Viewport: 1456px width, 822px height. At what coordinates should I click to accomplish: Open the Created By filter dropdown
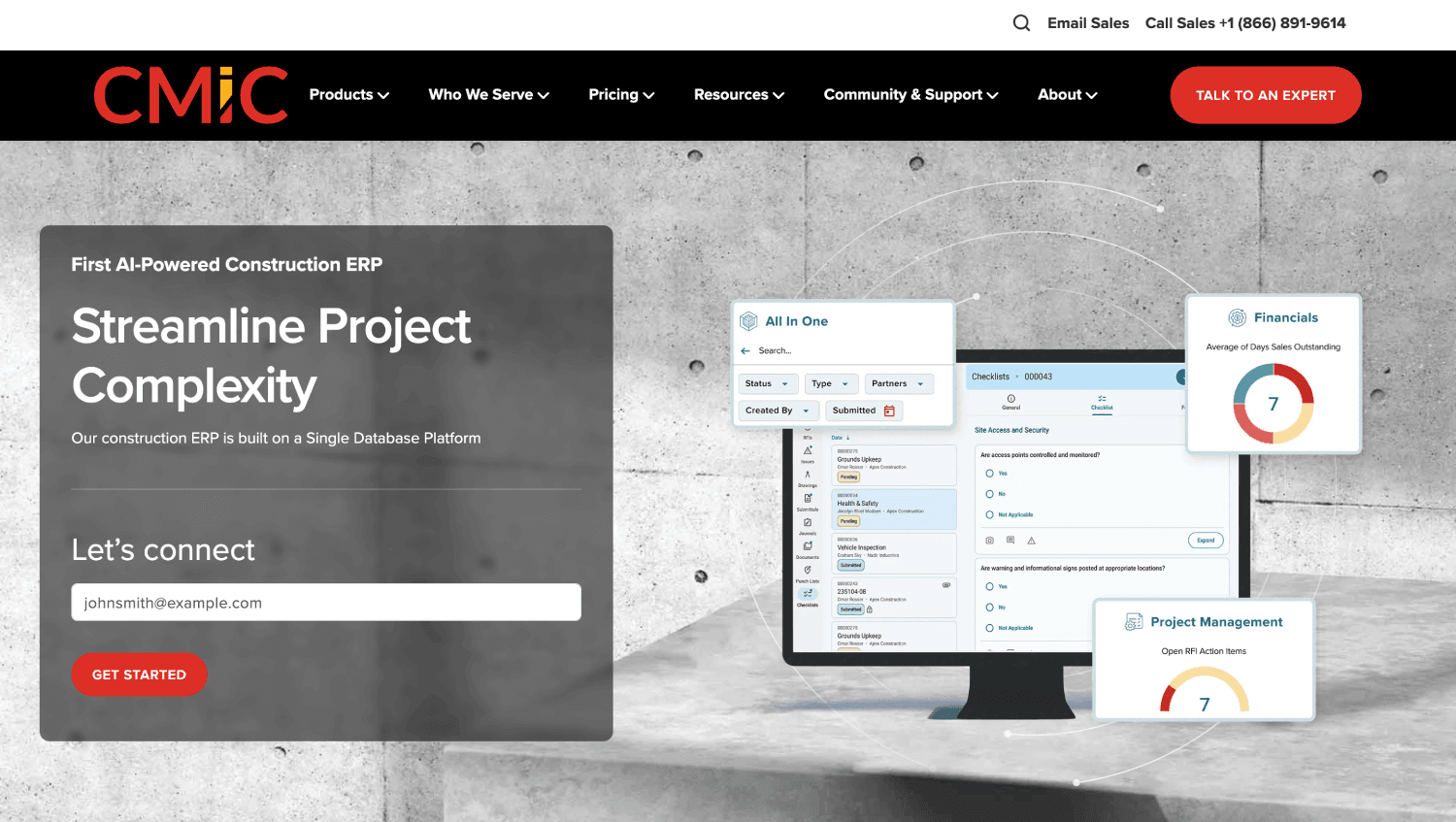pos(778,411)
